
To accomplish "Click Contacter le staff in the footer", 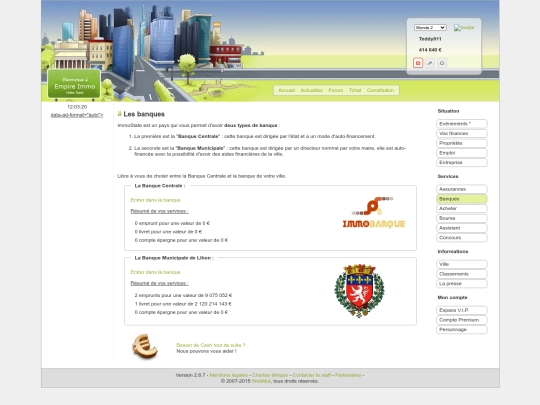I will [x=312, y=375].
